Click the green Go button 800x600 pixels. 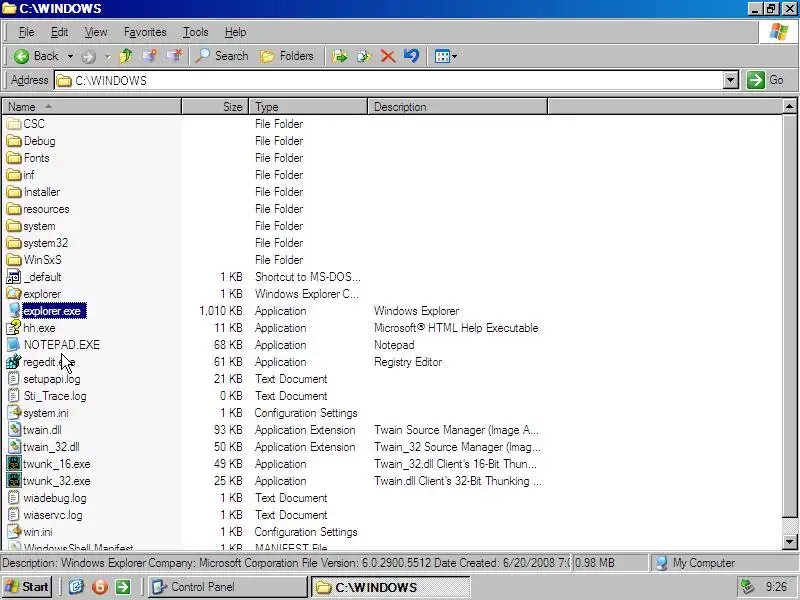coord(766,80)
